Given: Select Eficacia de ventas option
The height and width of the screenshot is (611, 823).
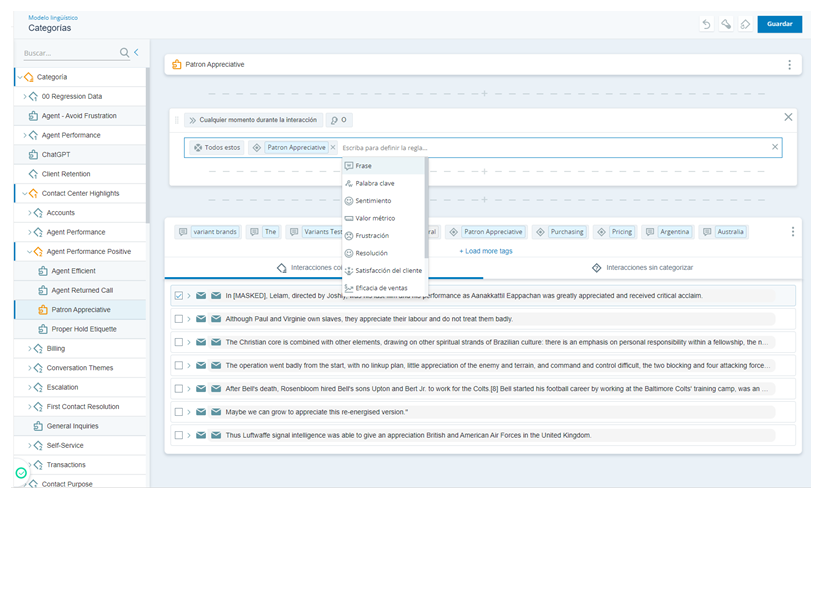Looking at the screenshot, I should [383, 288].
